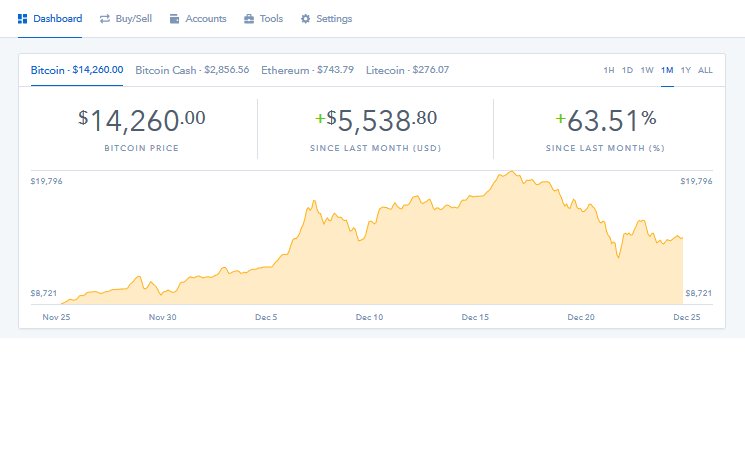Open the Accounts nav label
This screenshot has width=745, height=462.
206,19
